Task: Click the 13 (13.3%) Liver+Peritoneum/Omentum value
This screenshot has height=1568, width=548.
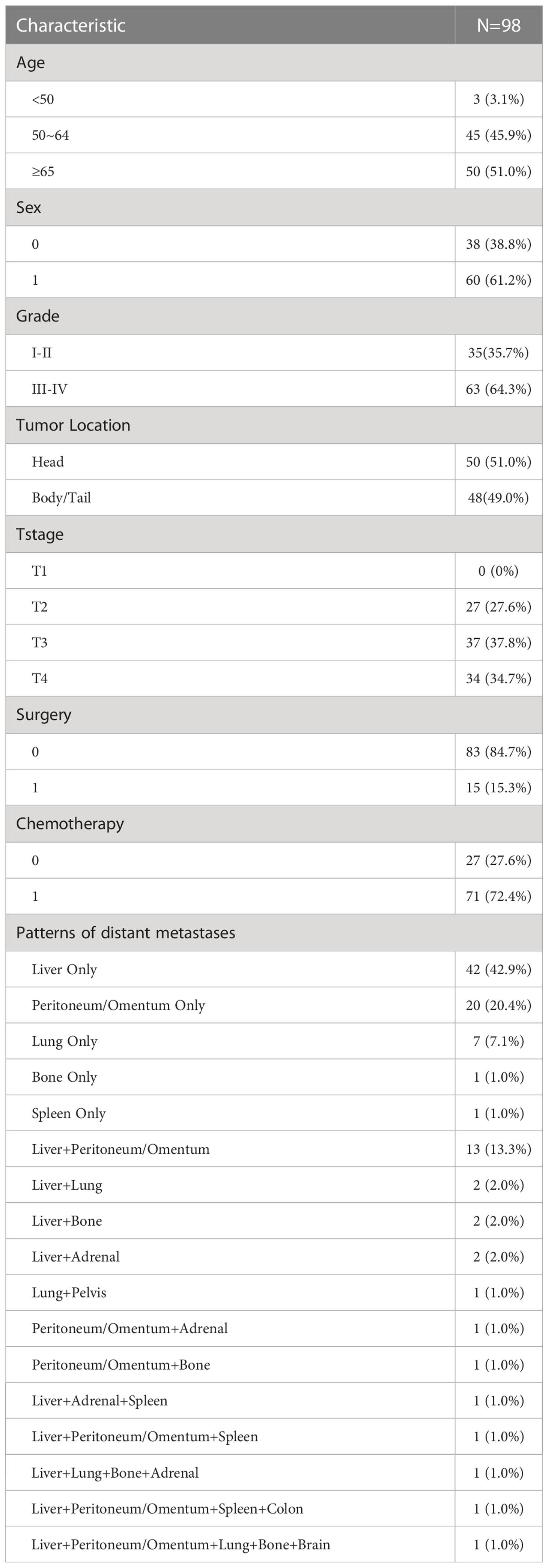Action: coord(499,1149)
